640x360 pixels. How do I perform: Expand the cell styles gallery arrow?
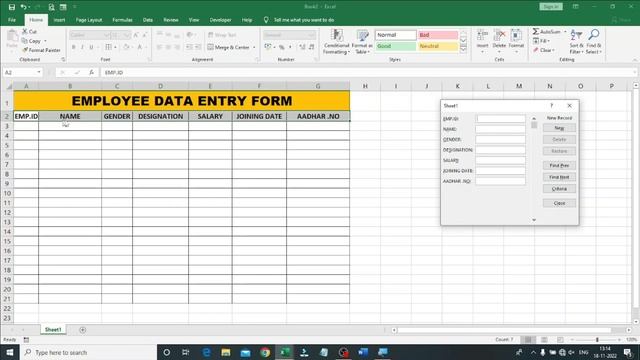coord(463,49)
